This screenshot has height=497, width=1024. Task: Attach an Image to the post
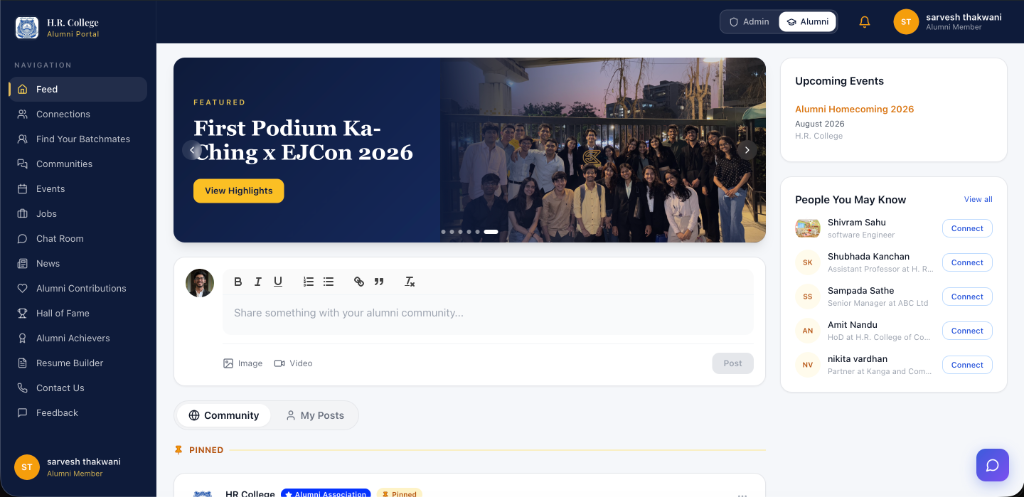point(243,363)
